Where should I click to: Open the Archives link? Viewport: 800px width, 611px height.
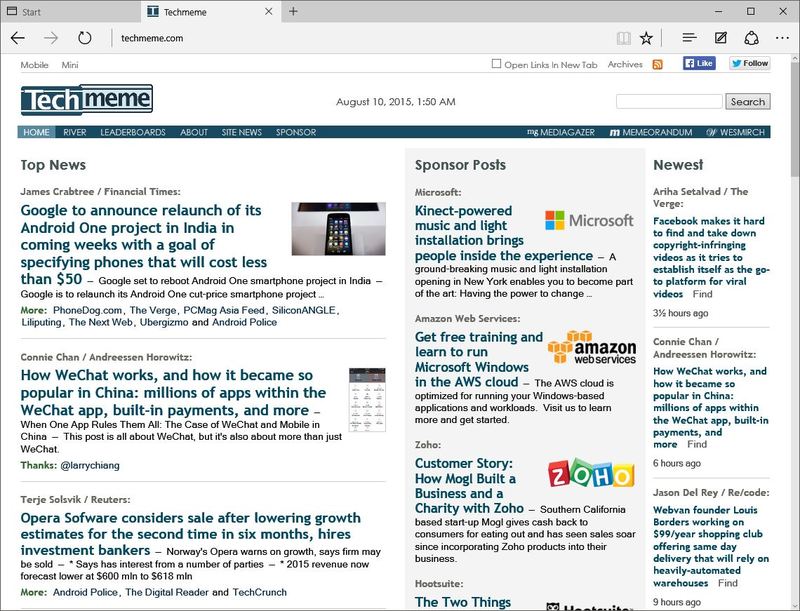coord(625,64)
